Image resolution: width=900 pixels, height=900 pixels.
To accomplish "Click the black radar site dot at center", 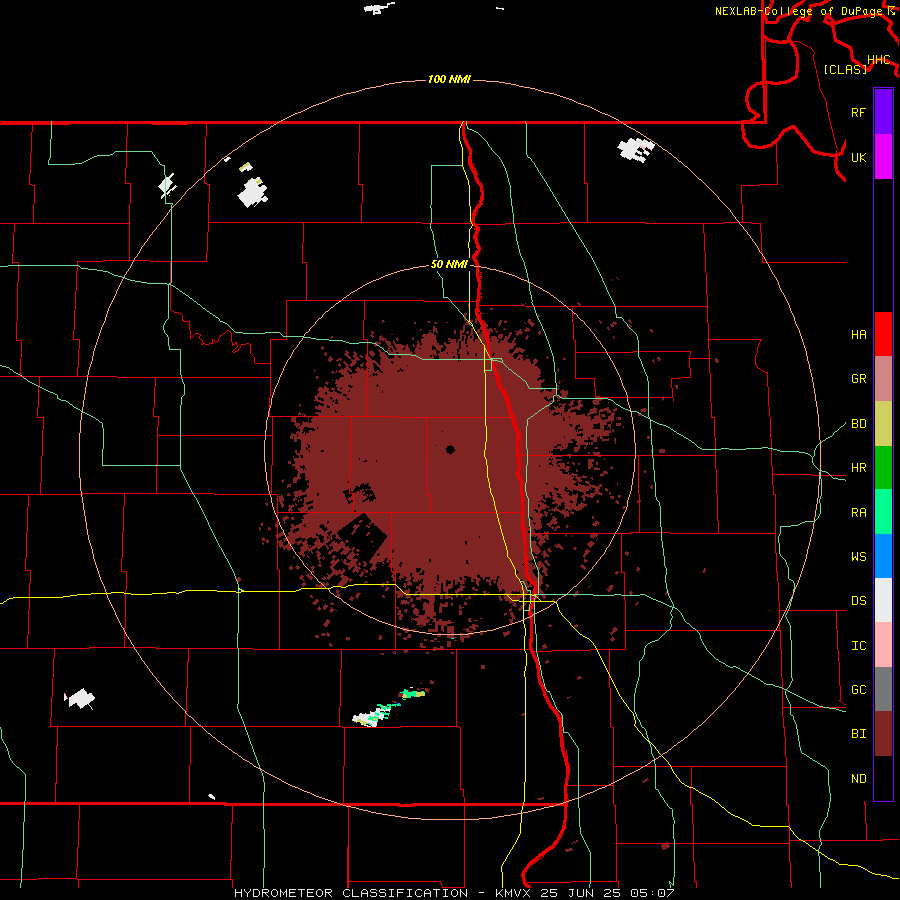I will pyautogui.click(x=450, y=450).
